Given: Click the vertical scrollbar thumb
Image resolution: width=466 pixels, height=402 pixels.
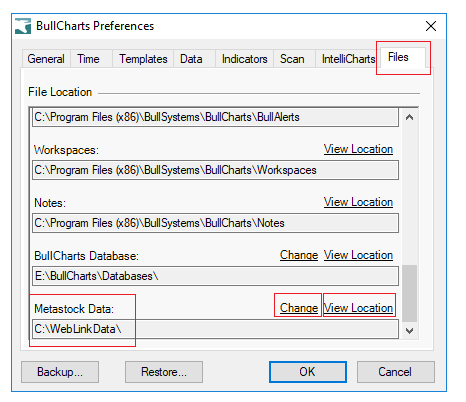Looking at the screenshot, I should coord(410,293).
